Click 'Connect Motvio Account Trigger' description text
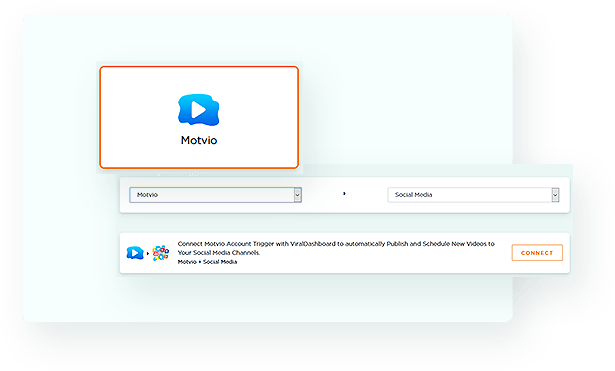Image resolution: width=615 pixels, height=371 pixels. click(226, 244)
